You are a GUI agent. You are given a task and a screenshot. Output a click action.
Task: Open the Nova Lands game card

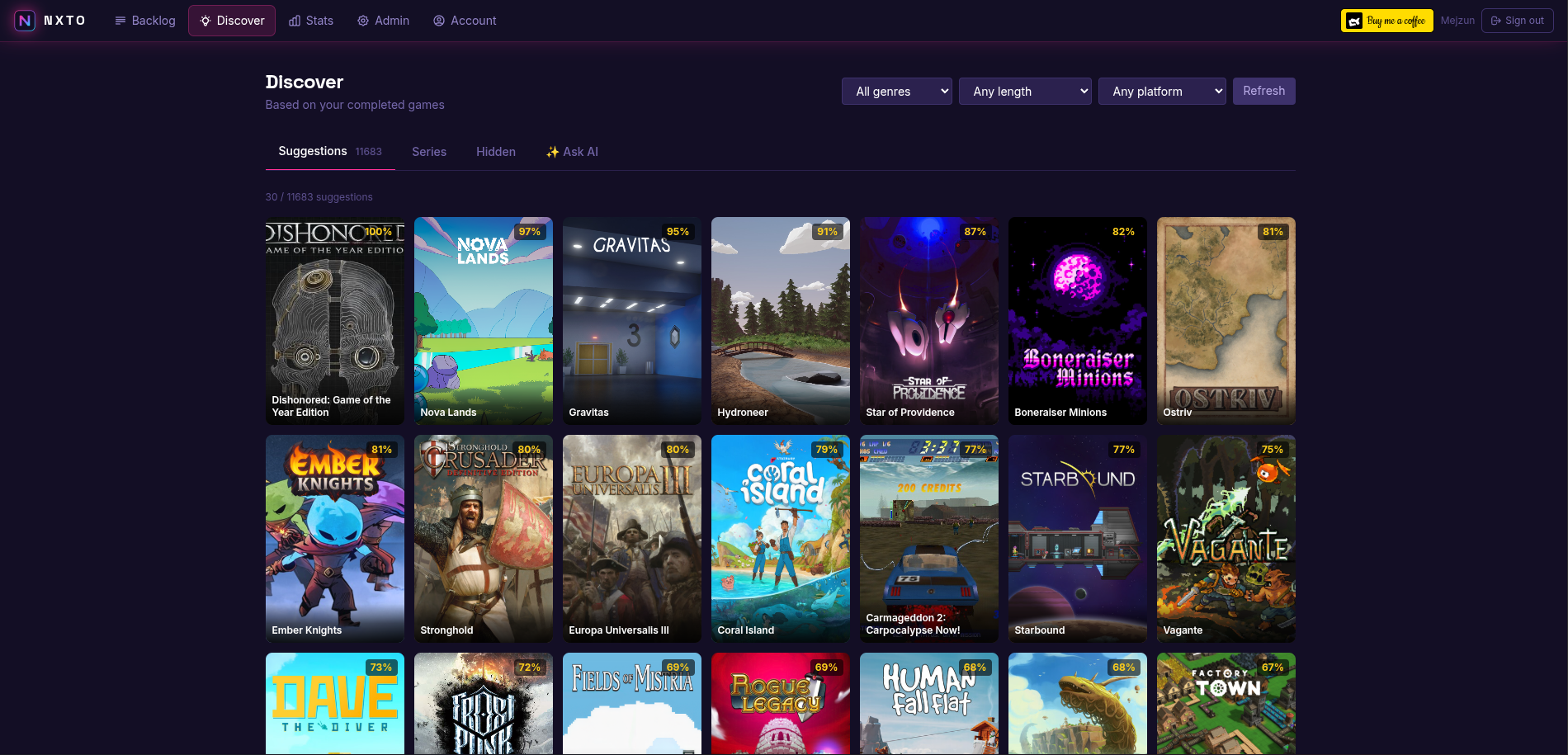point(484,321)
